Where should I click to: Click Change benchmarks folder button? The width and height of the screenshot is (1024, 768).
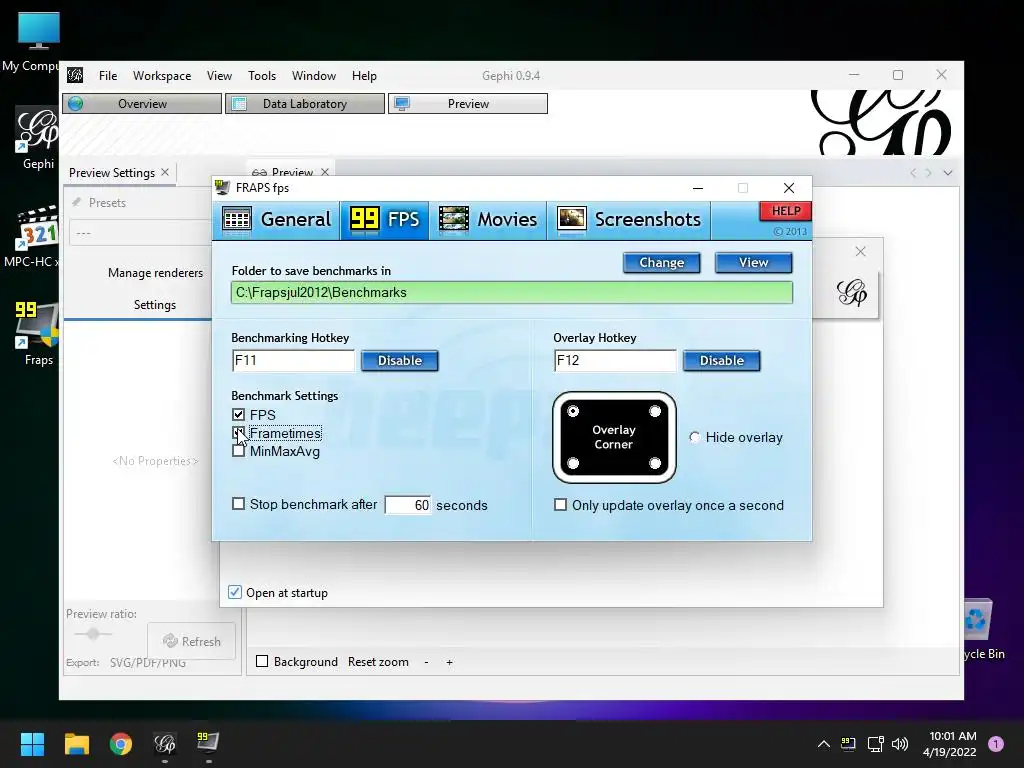coord(662,263)
